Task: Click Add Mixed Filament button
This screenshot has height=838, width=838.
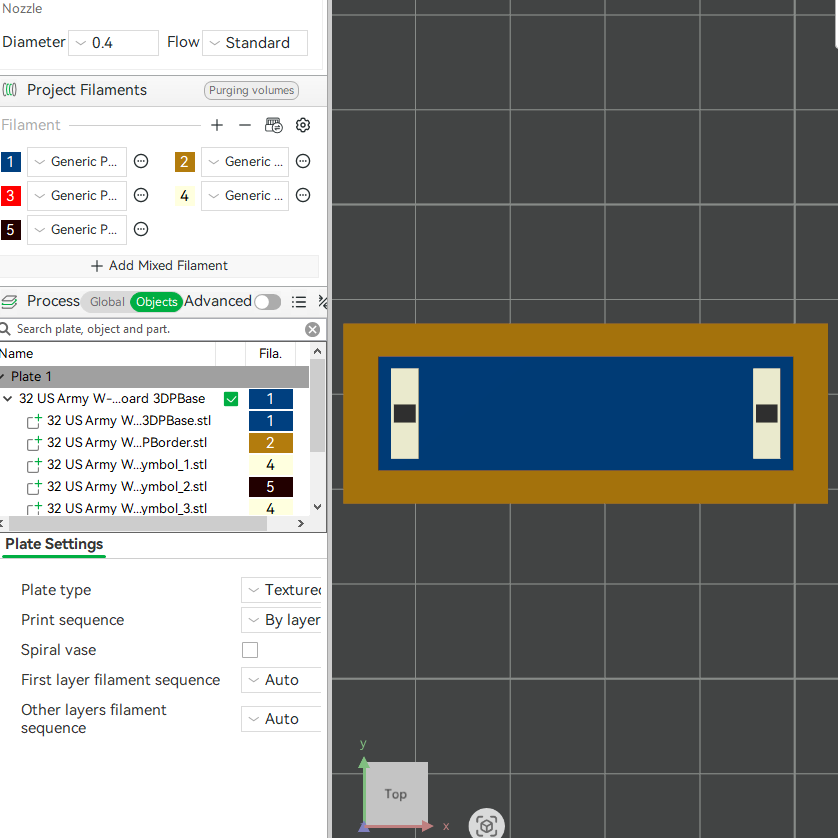Action: pos(159,266)
